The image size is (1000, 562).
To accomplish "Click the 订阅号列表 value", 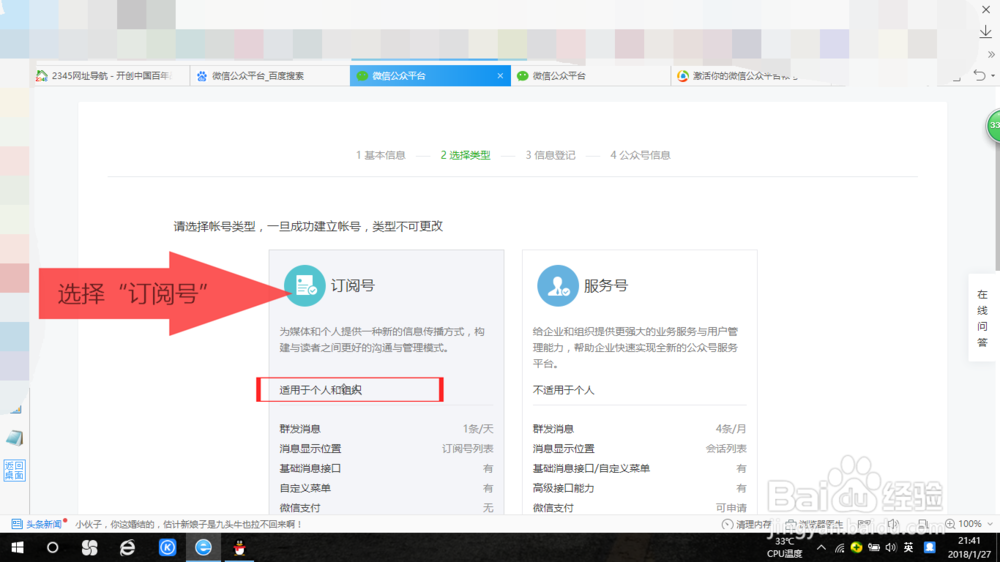I will [468, 448].
